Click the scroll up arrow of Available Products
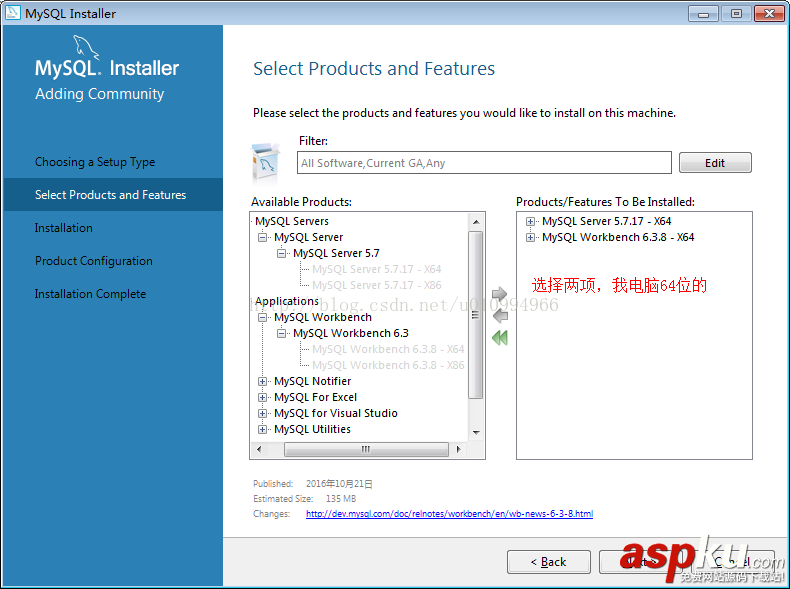Screen dimensions: 790x589 (x=476, y=222)
